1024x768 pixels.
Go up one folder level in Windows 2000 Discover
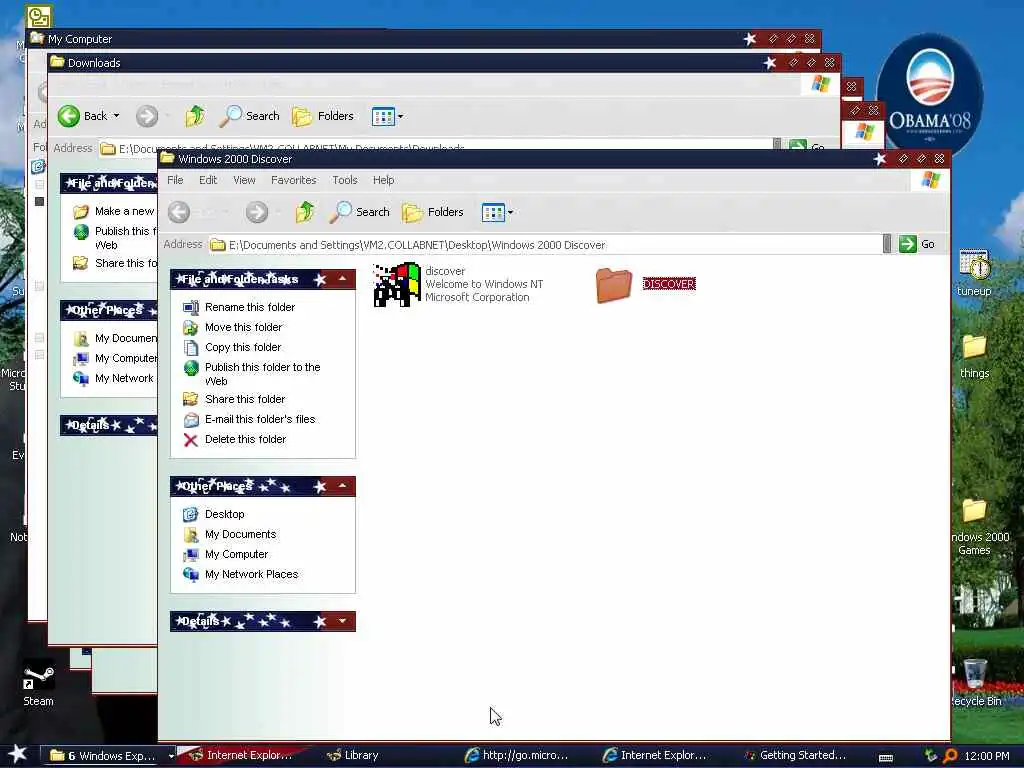coord(304,212)
